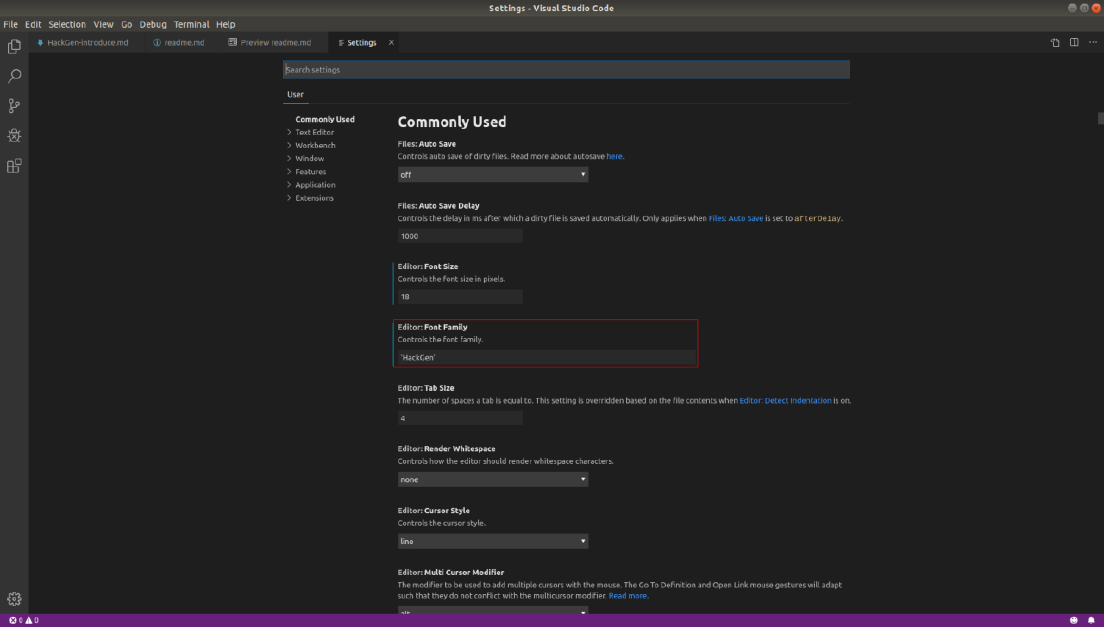Open the Explorer view in activity bar
The width and height of the screenshot is (1104, 627).
coord(14,46)
